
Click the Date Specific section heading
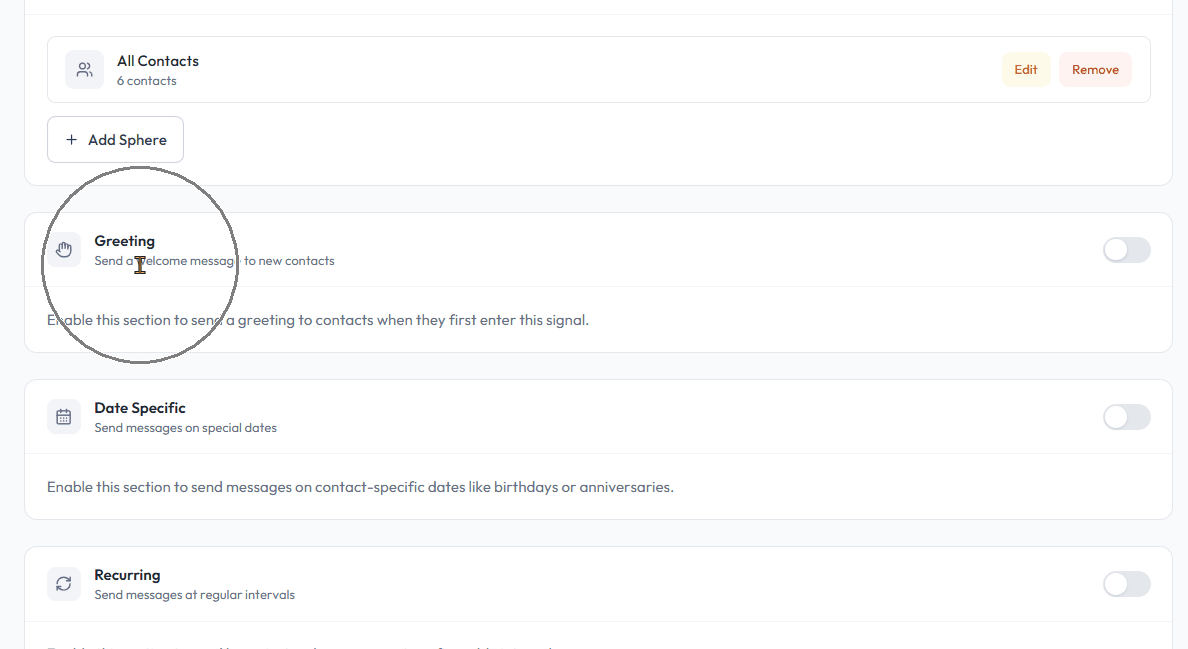(140, 408)
